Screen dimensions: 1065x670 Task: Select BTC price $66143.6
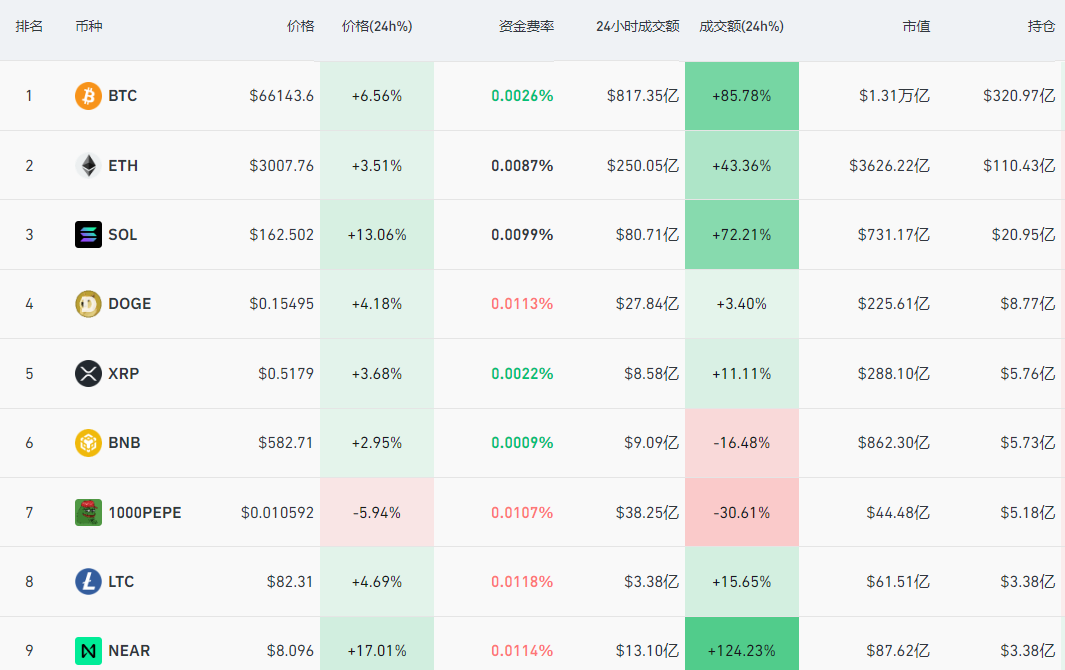pyautogui.click(x=281, y=96)
